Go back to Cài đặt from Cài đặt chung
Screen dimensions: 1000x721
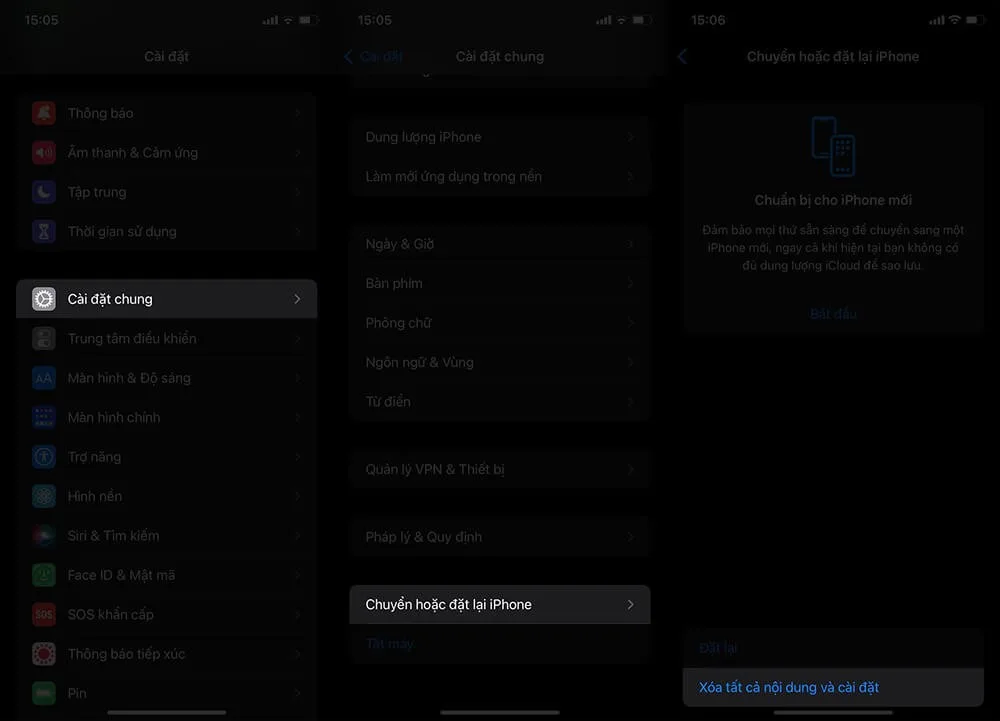point(374,57)
